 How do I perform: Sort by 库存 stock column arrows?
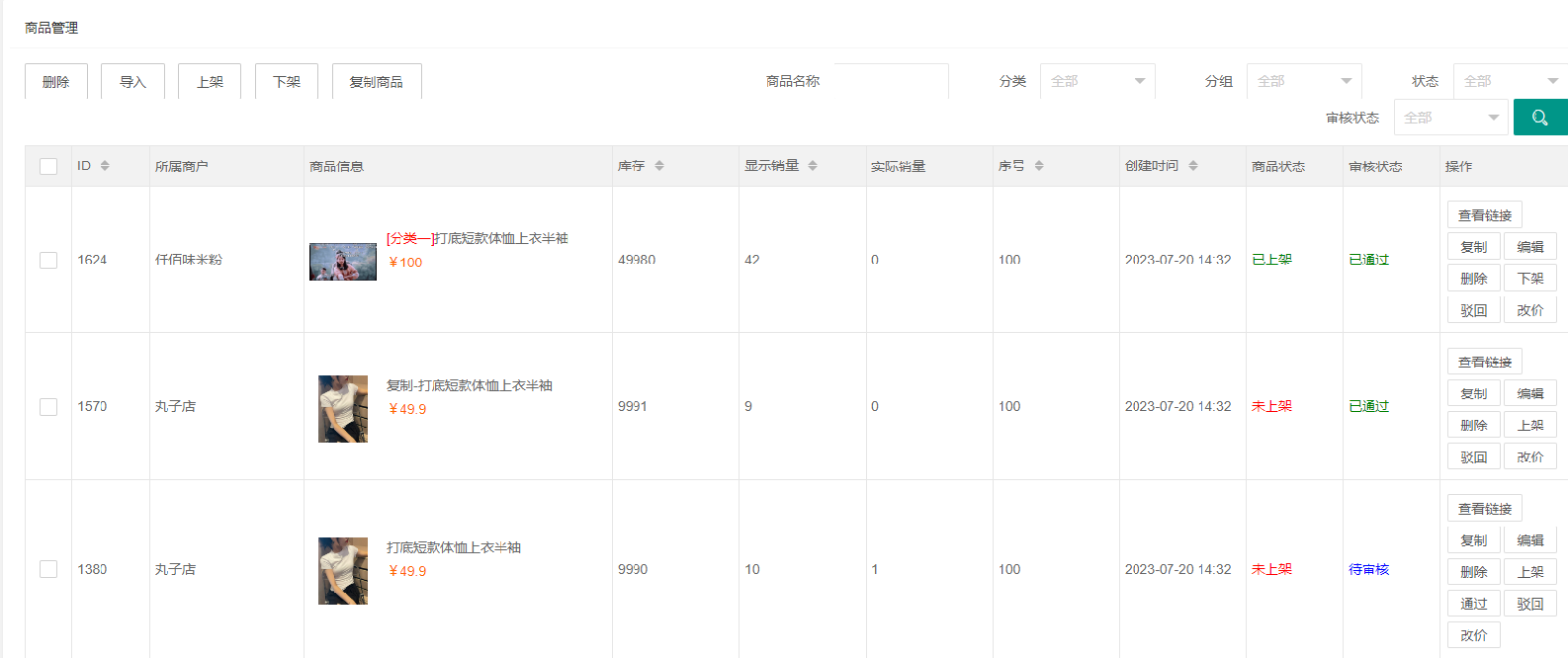pyautogui.click(x=659, y=166)
